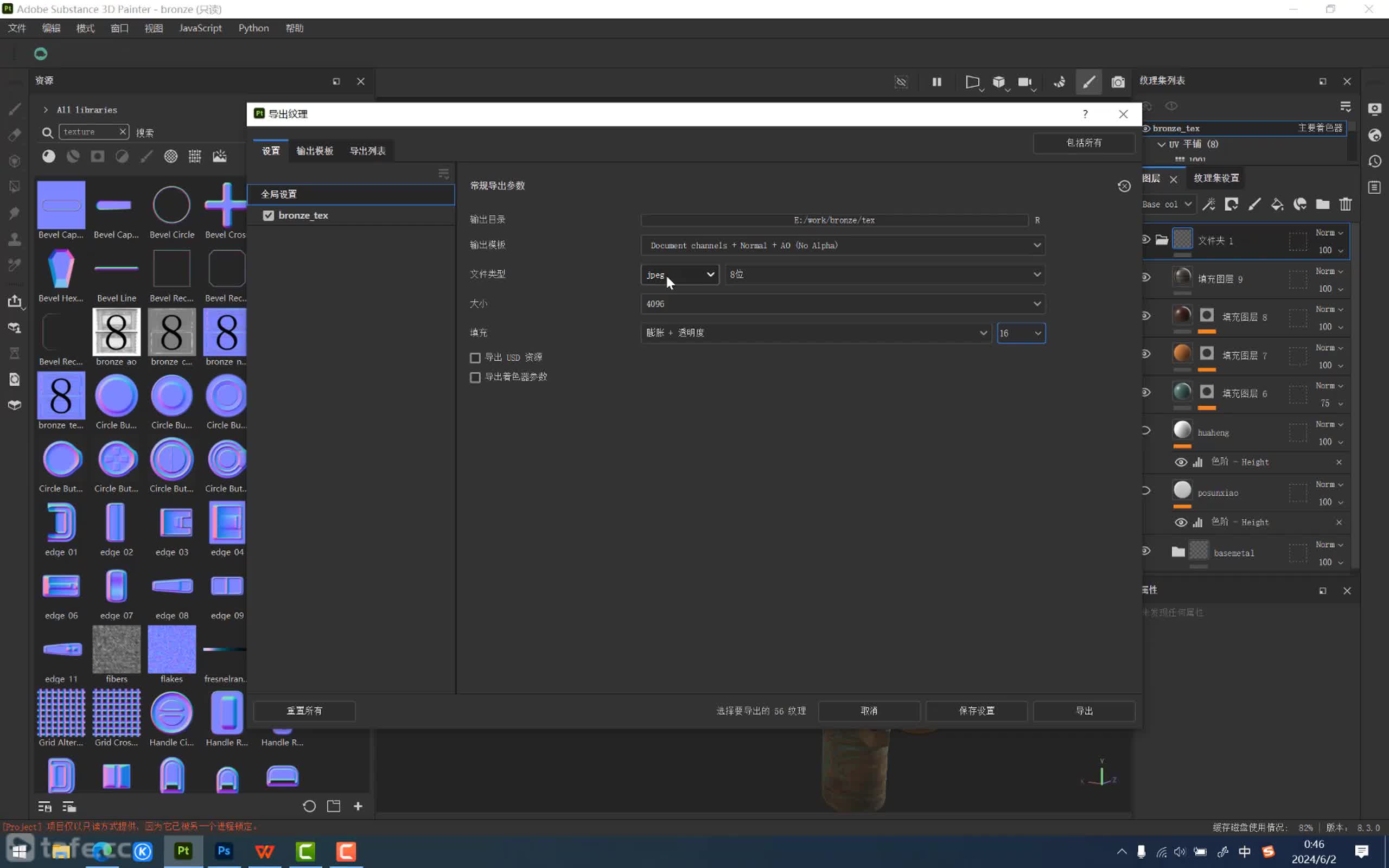The width and height of the screenshot is (1389, 868).
Task: Open Photoshop from the taskbar
Action: (x=224, y=851)
